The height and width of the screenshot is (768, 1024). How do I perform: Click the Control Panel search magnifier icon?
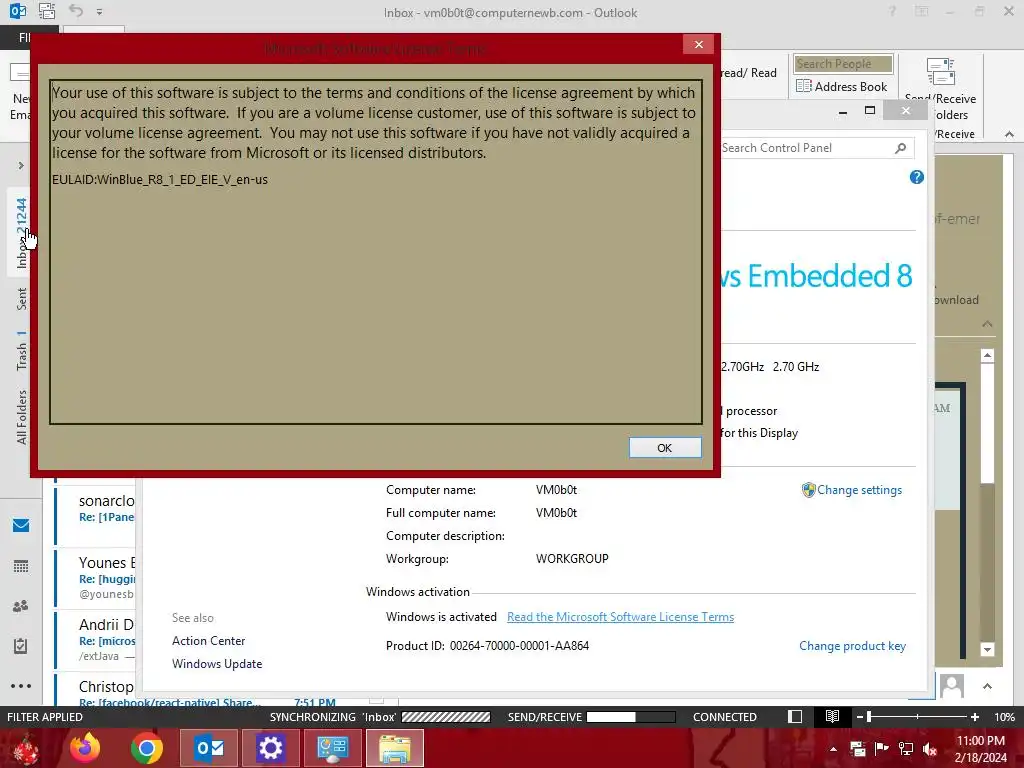click(x=901, y=148)
